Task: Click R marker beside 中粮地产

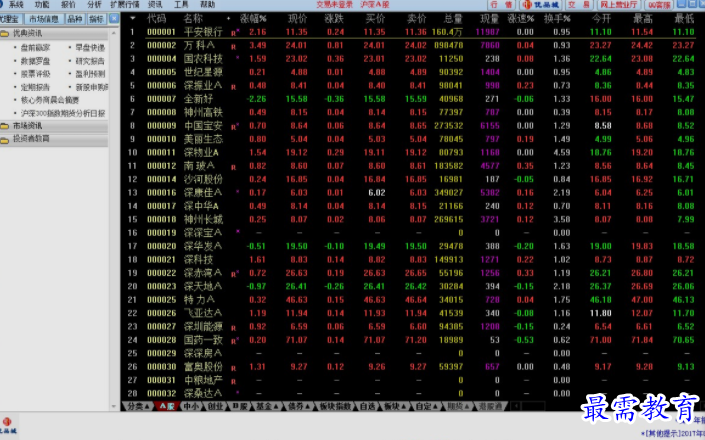Action: coord(233,382)
